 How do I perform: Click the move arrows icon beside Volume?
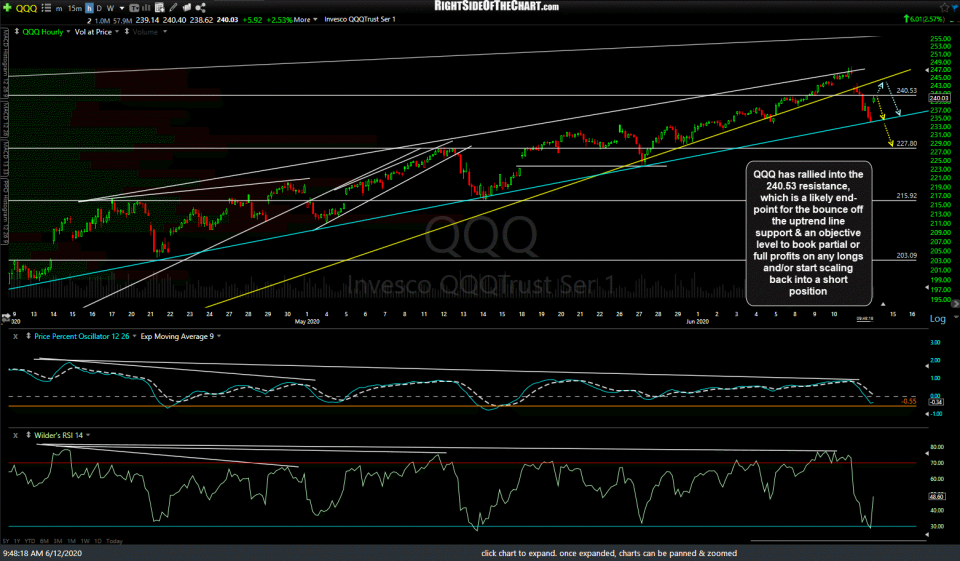coord(127,31)
